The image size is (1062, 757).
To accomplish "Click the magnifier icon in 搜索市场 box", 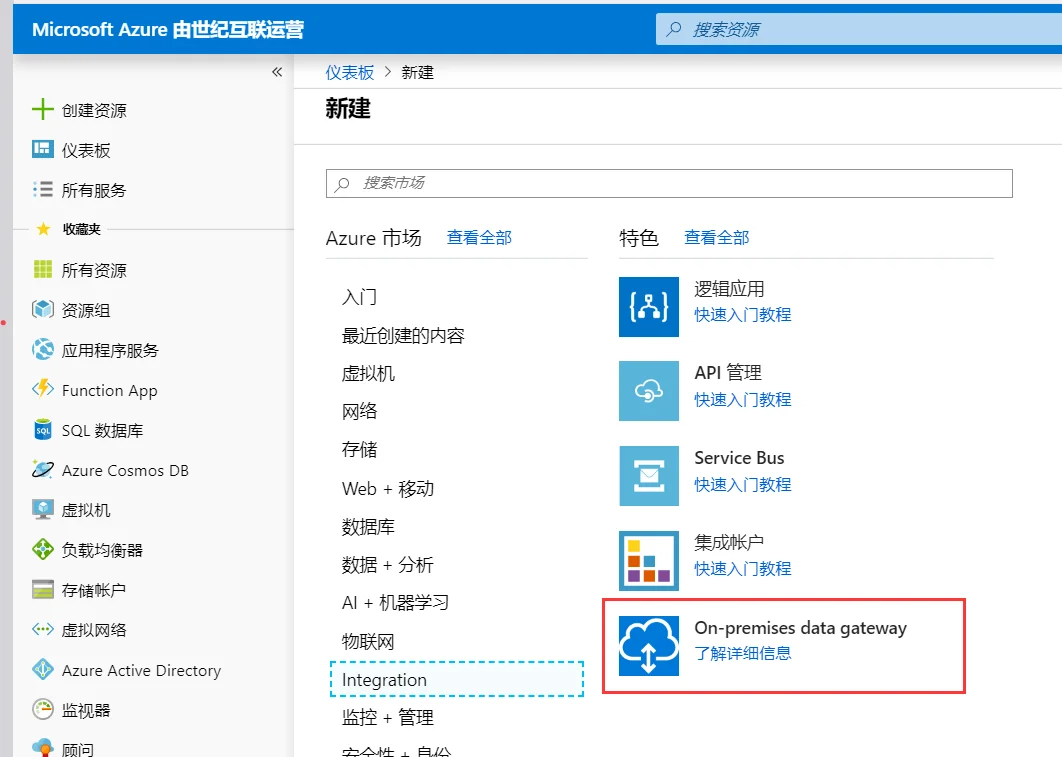I will point(343,183).
